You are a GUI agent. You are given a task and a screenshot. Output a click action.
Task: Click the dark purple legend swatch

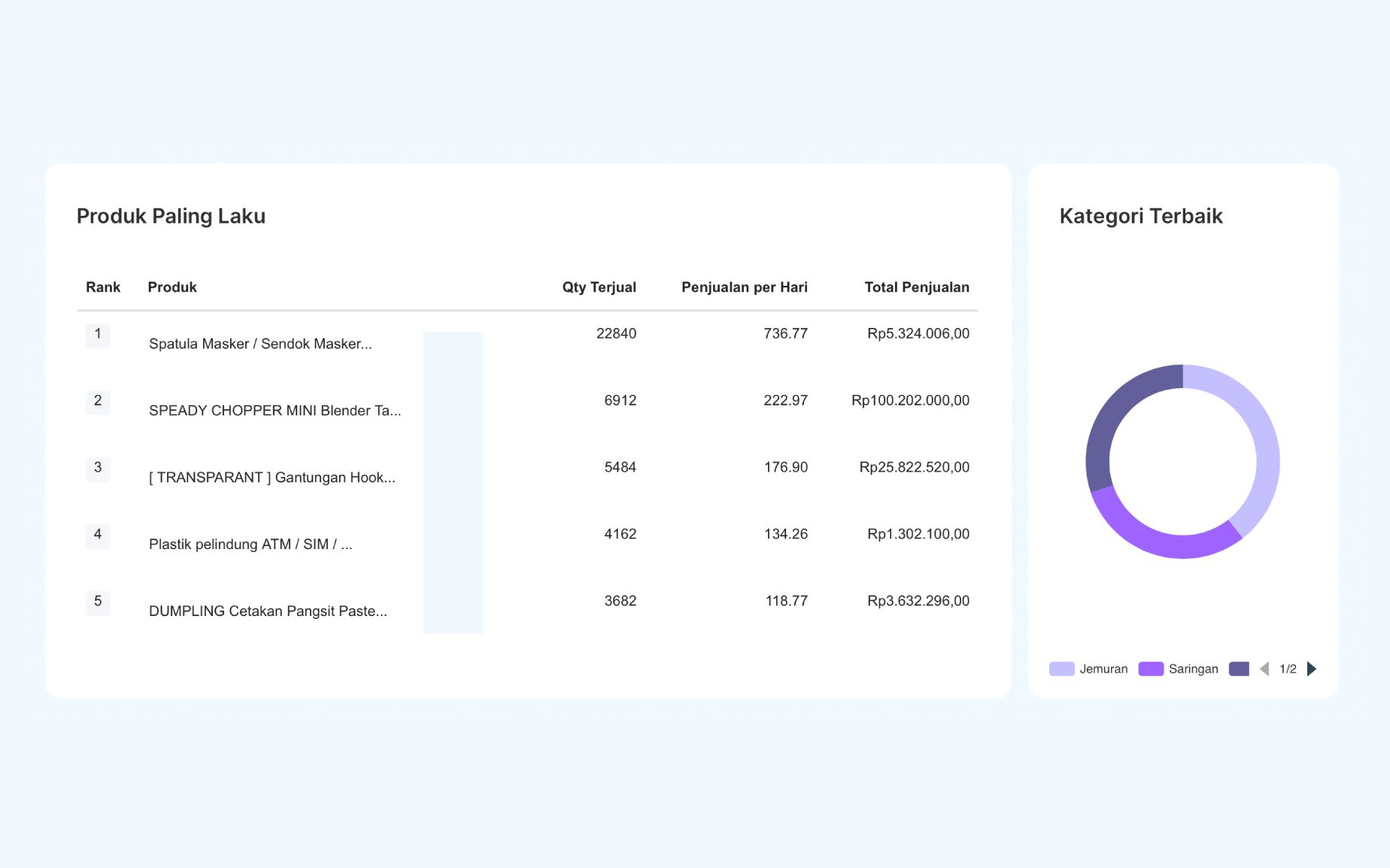pyautogui.click(x=1238, y=669)
